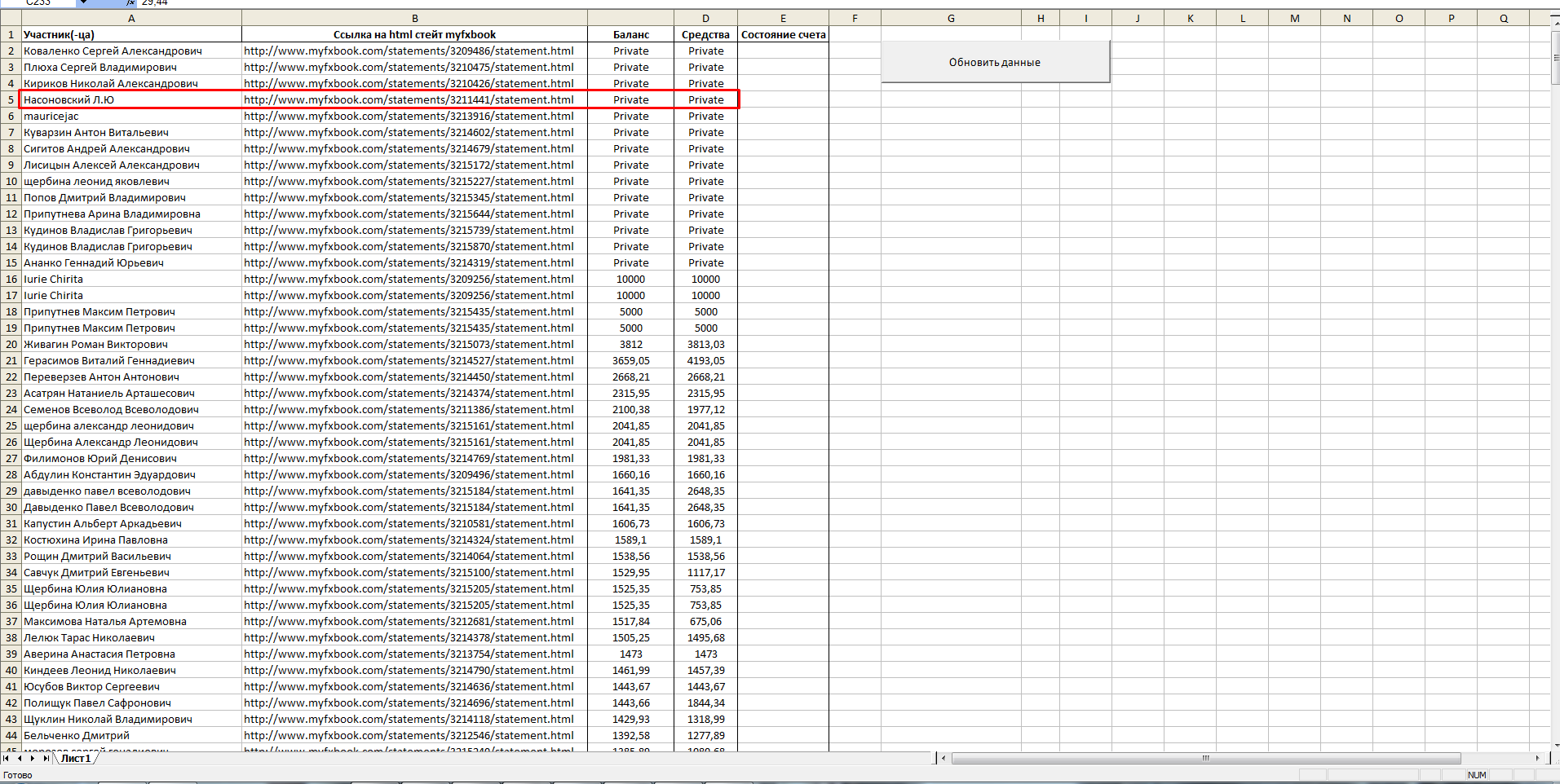
Task: Click the Участник(-ца) header cell
Action: tap(131, 34)
